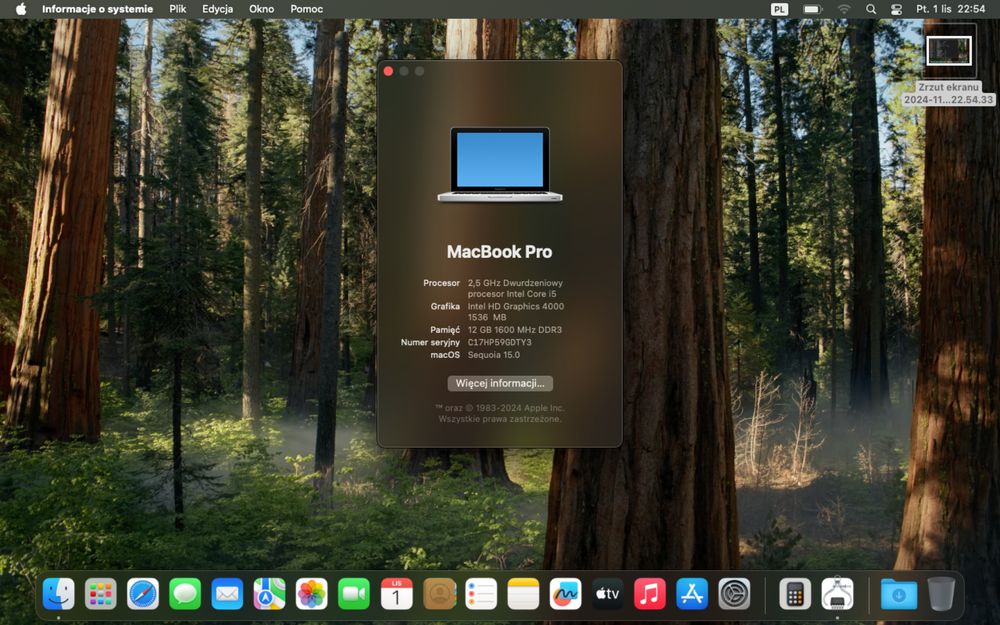Click the System Information chip icon in the Dock

pos(837,594)
